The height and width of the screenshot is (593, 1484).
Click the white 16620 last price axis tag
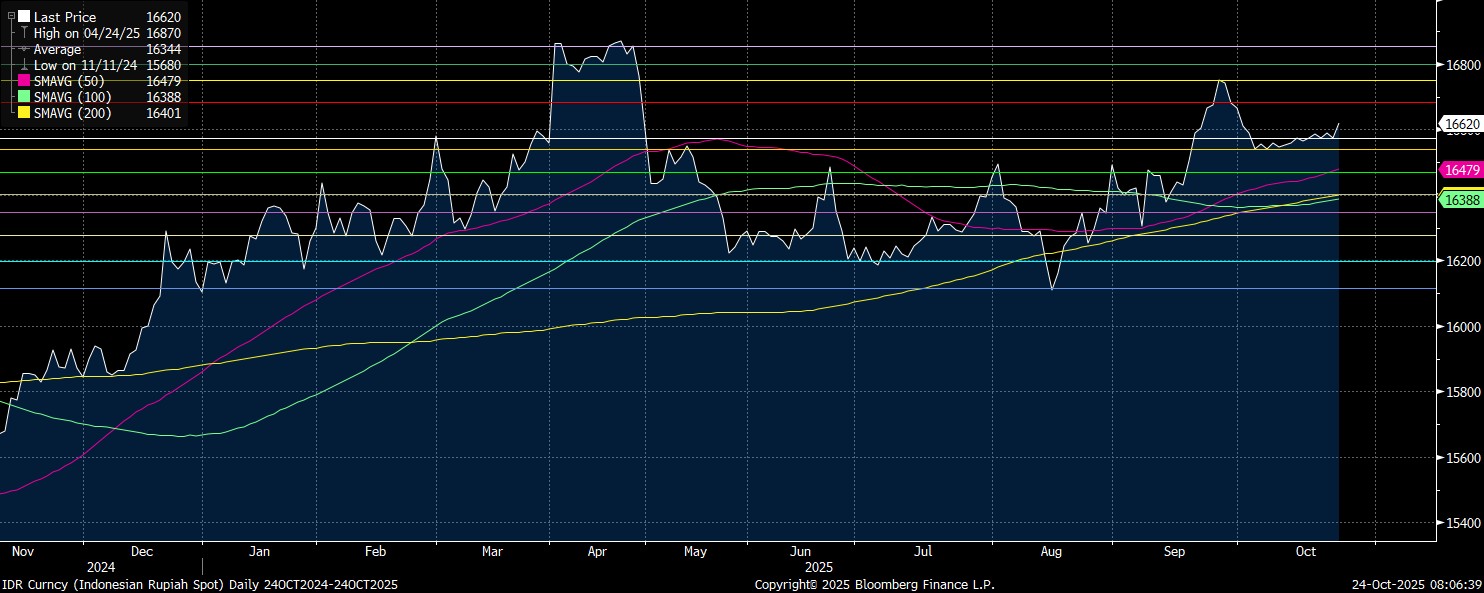click(1462, 124)
